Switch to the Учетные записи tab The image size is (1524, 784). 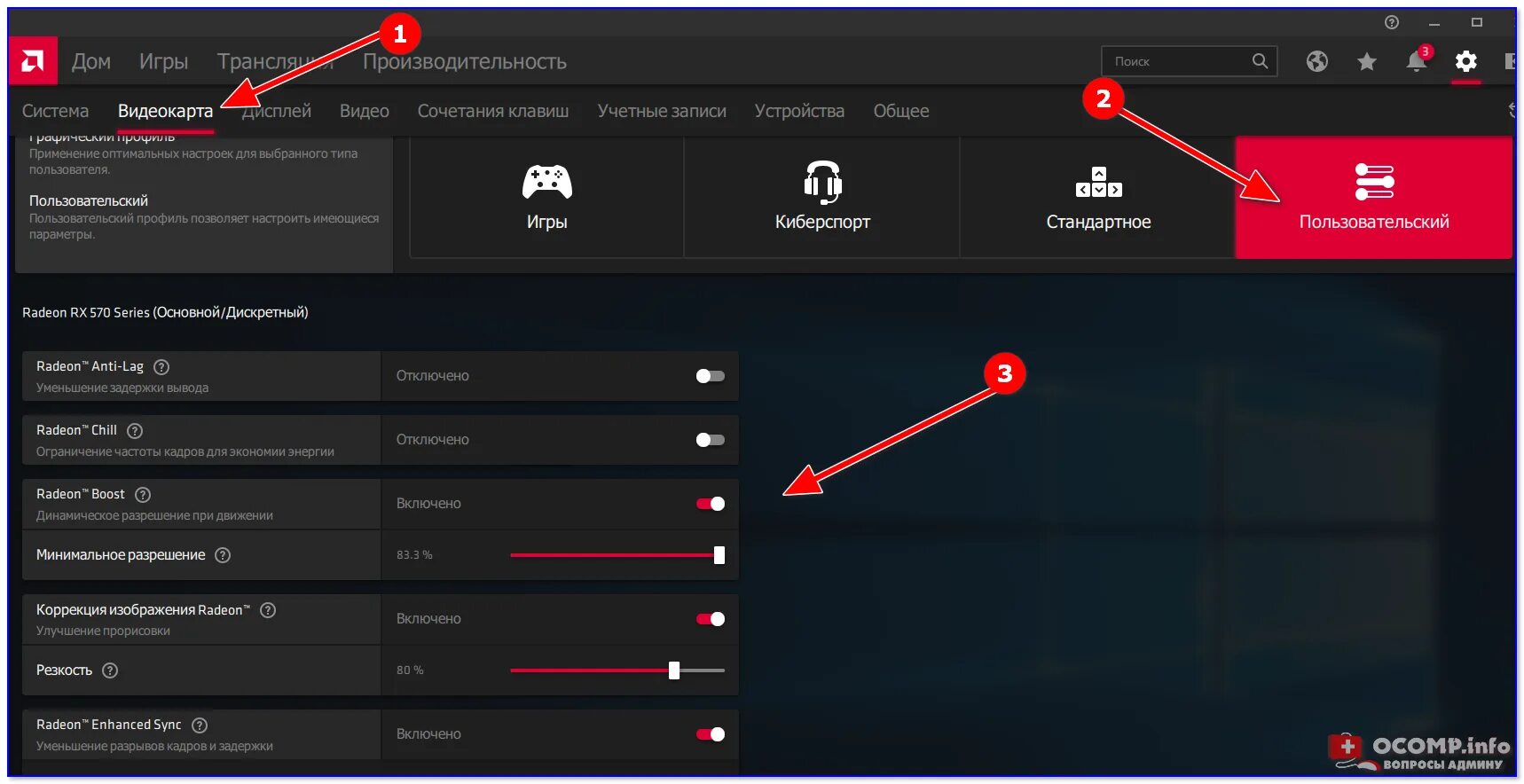click(662, 111)
